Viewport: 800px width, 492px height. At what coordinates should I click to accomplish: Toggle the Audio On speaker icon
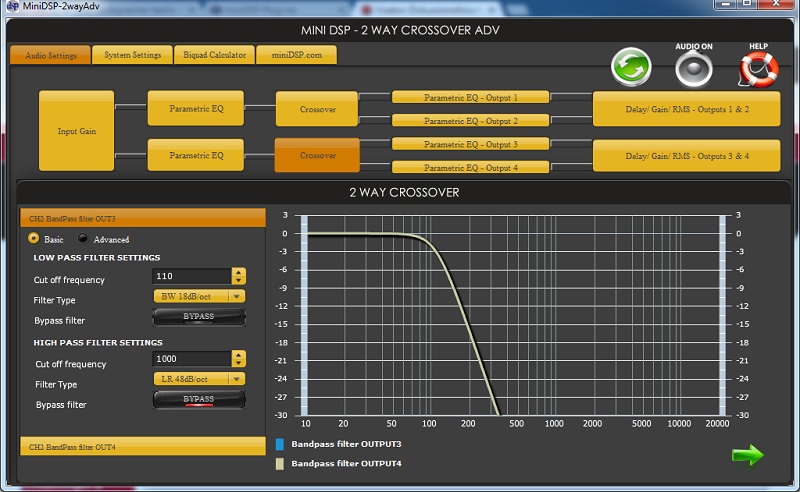tap(692, 69)
